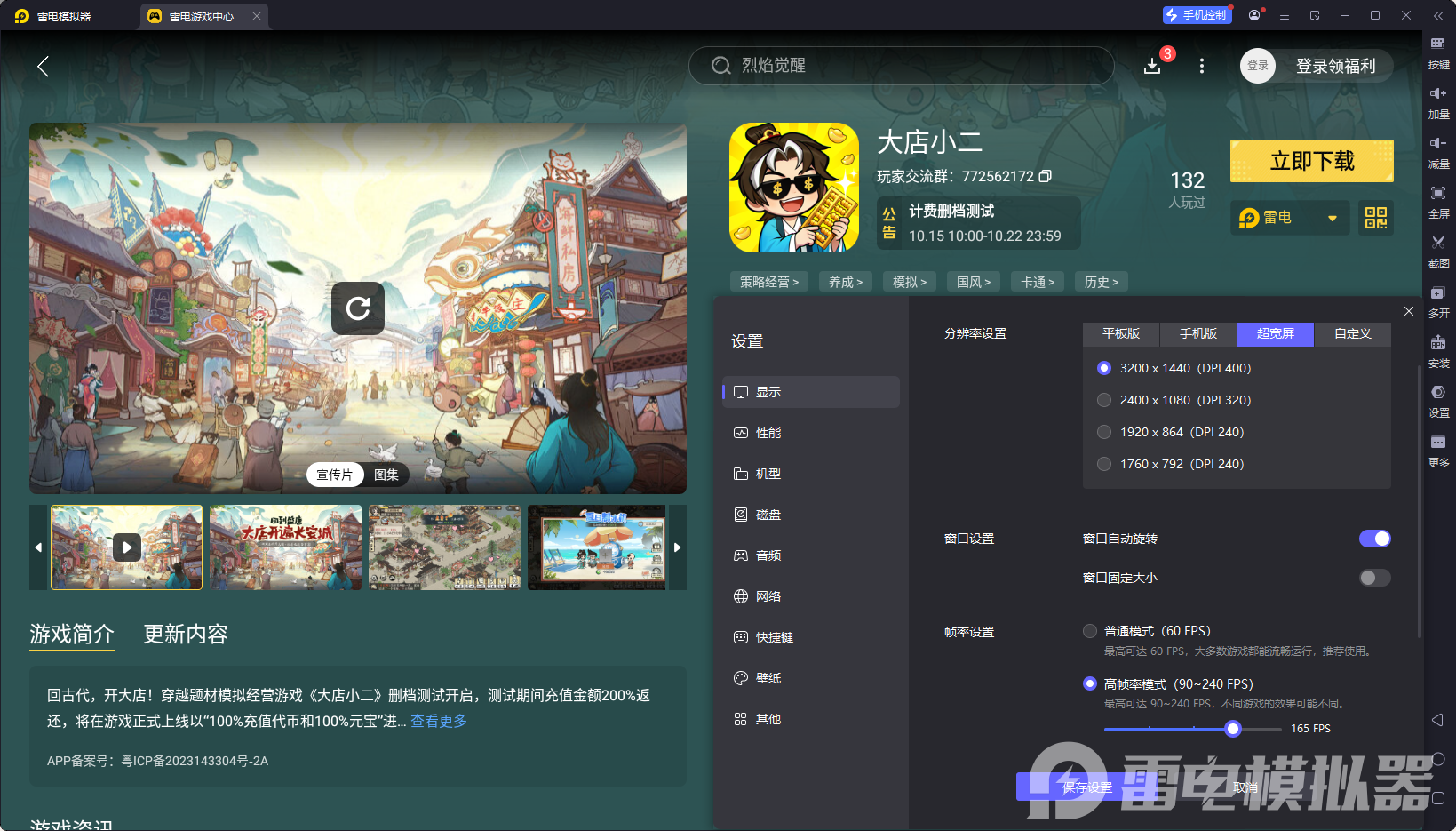The height and width of the screenshot is (831, 1456).
Task: Open the 壁纸 settings section
Action: (x=811, y=678)
